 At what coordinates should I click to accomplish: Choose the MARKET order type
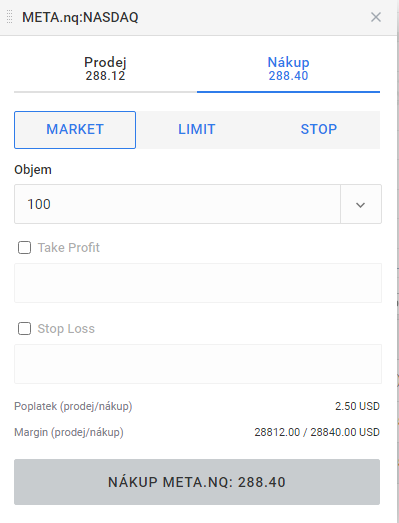pyautogui.click(x=75, y=130)
